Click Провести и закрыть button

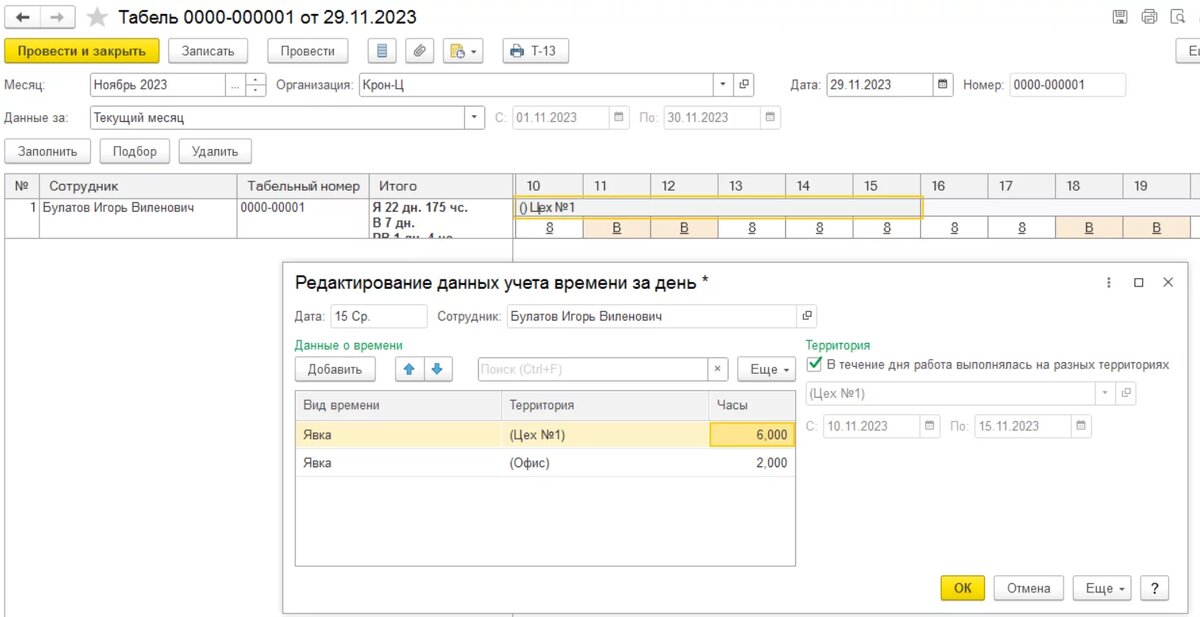pos(82,51)
